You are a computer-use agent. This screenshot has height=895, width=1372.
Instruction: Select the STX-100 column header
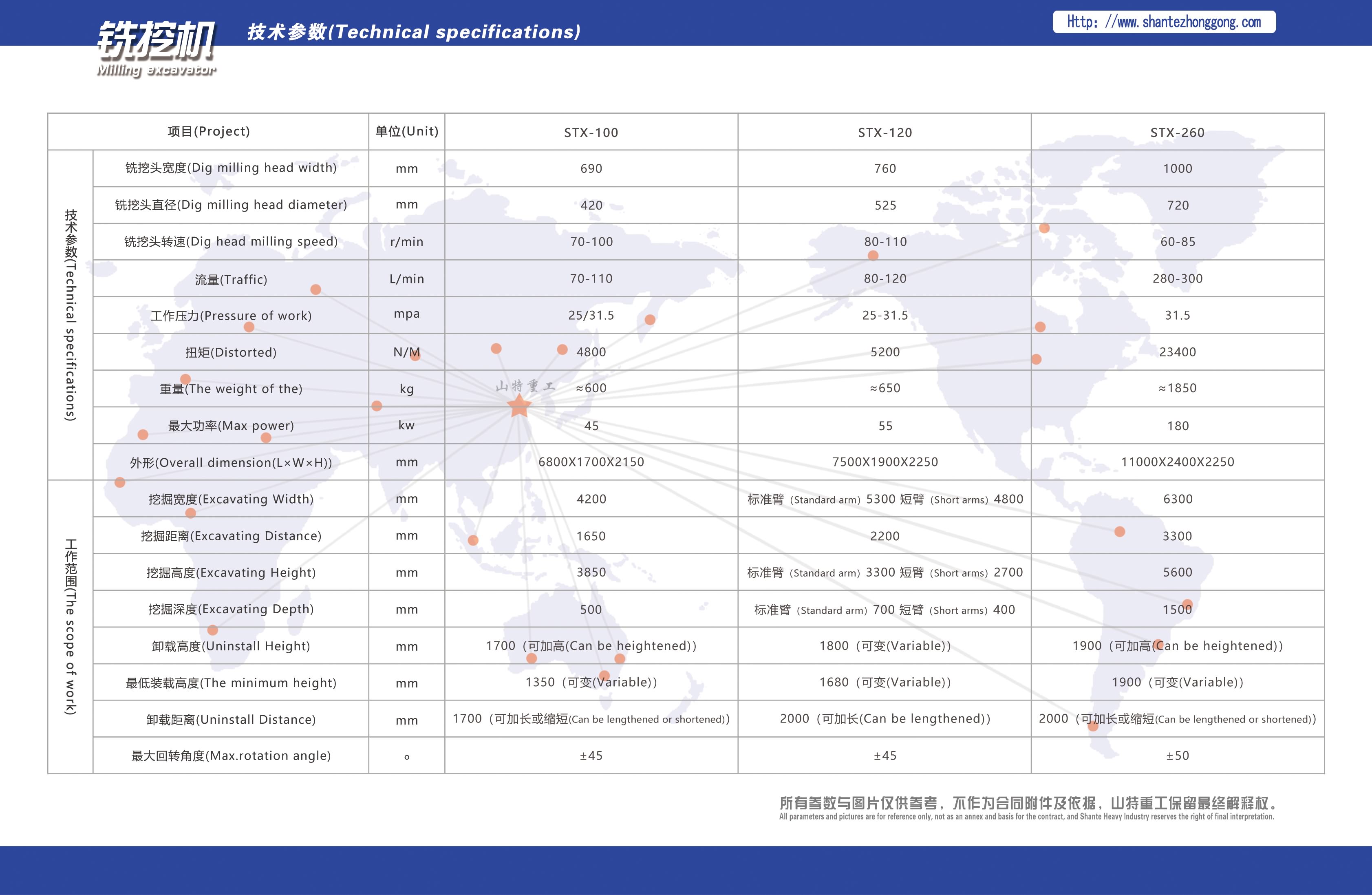[590, 131]
